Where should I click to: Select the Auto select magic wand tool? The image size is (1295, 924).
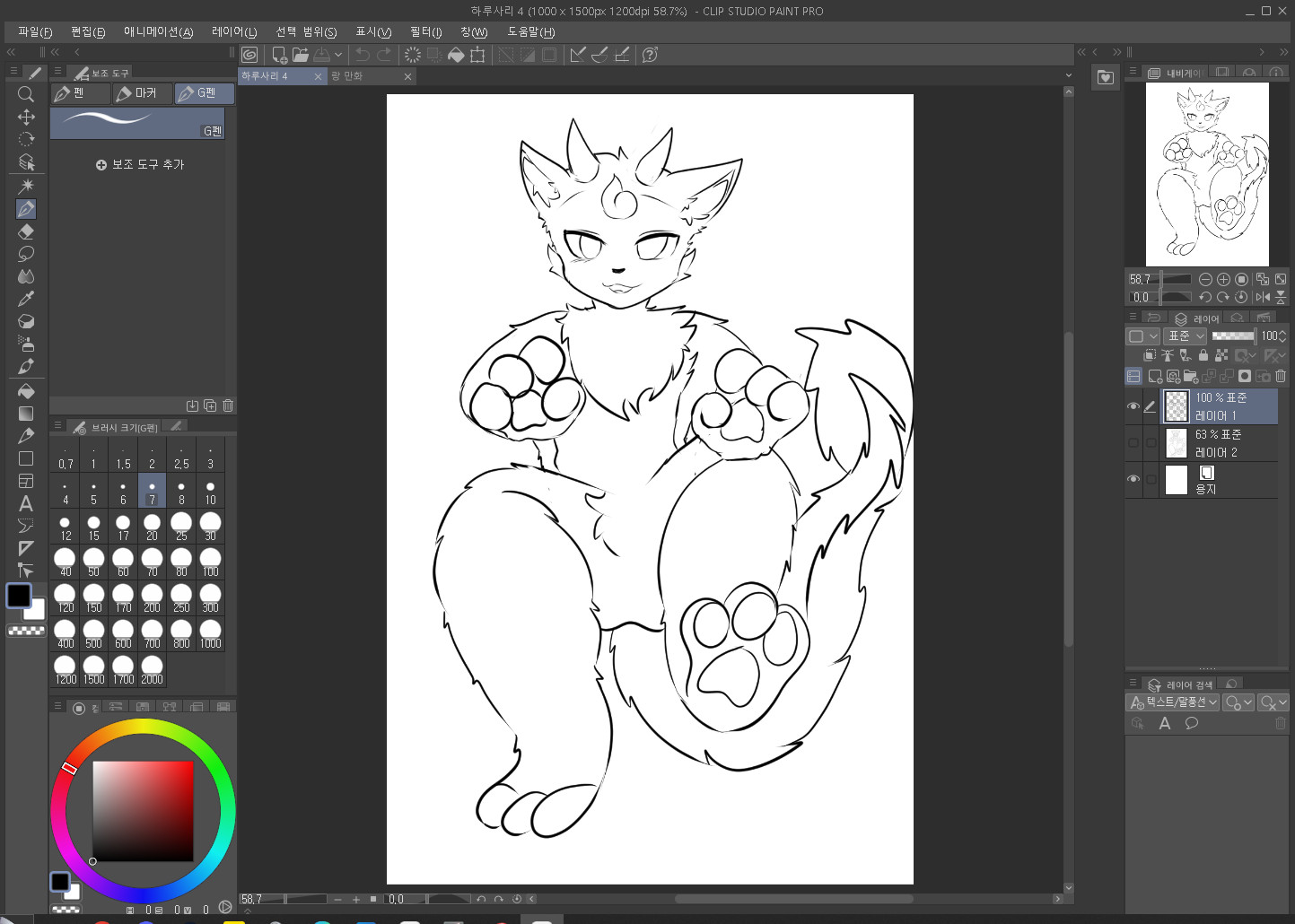(26, 186)
